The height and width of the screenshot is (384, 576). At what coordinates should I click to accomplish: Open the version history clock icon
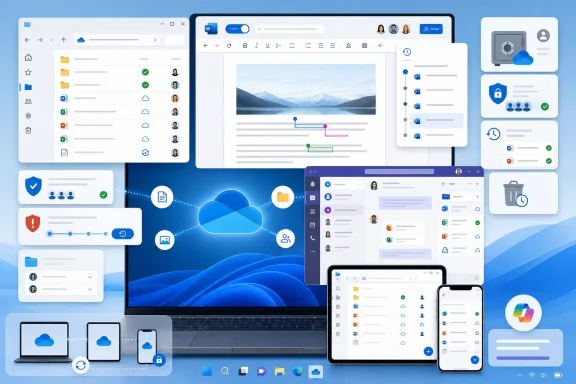pyautogui.click(x=407, y=52)
